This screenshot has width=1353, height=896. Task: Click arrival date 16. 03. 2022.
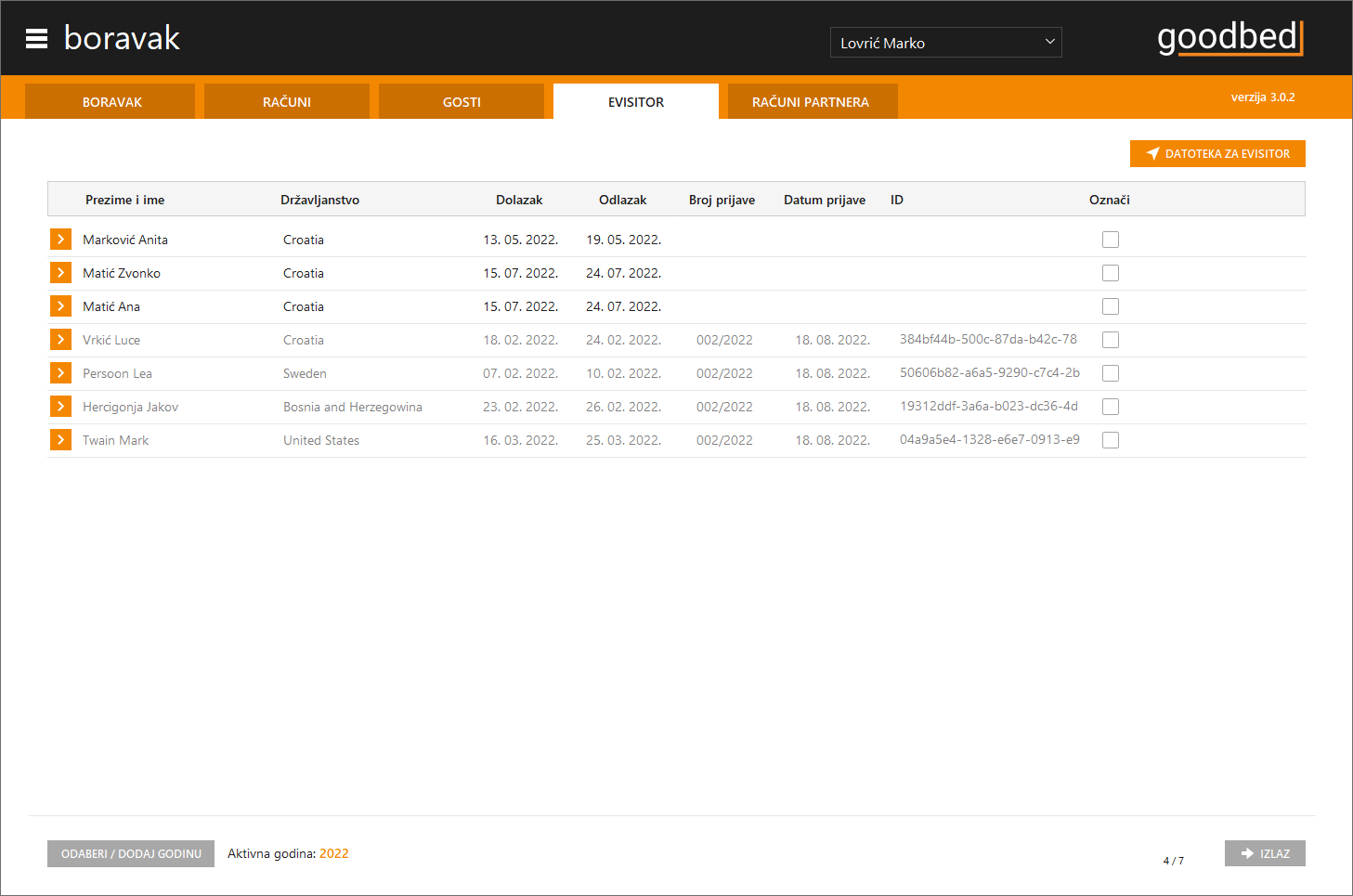520,440
